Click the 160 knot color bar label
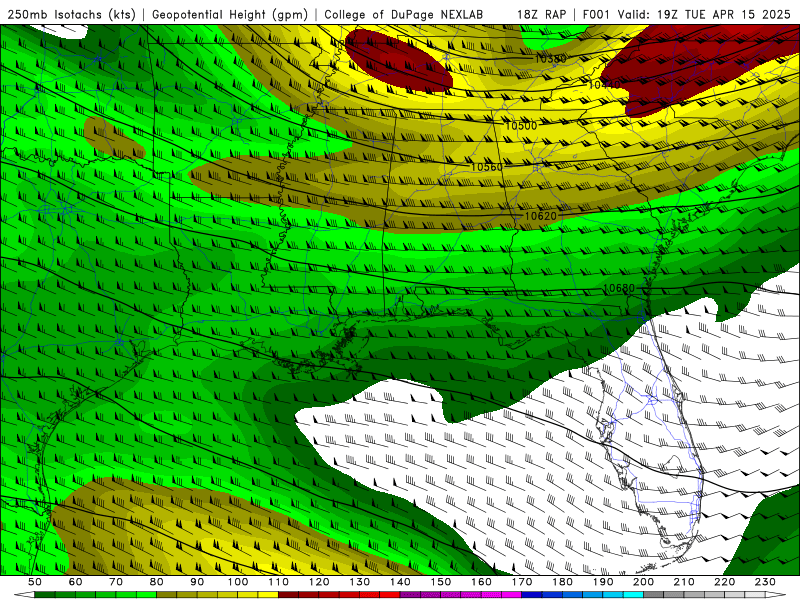The image size is (800, 600). [x=481, y=582]
